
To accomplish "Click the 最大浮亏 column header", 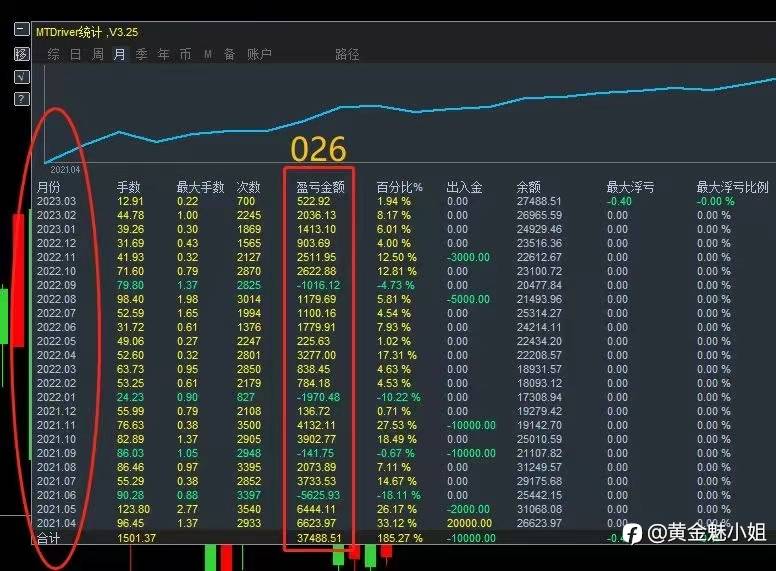I will tap(630, 187).
